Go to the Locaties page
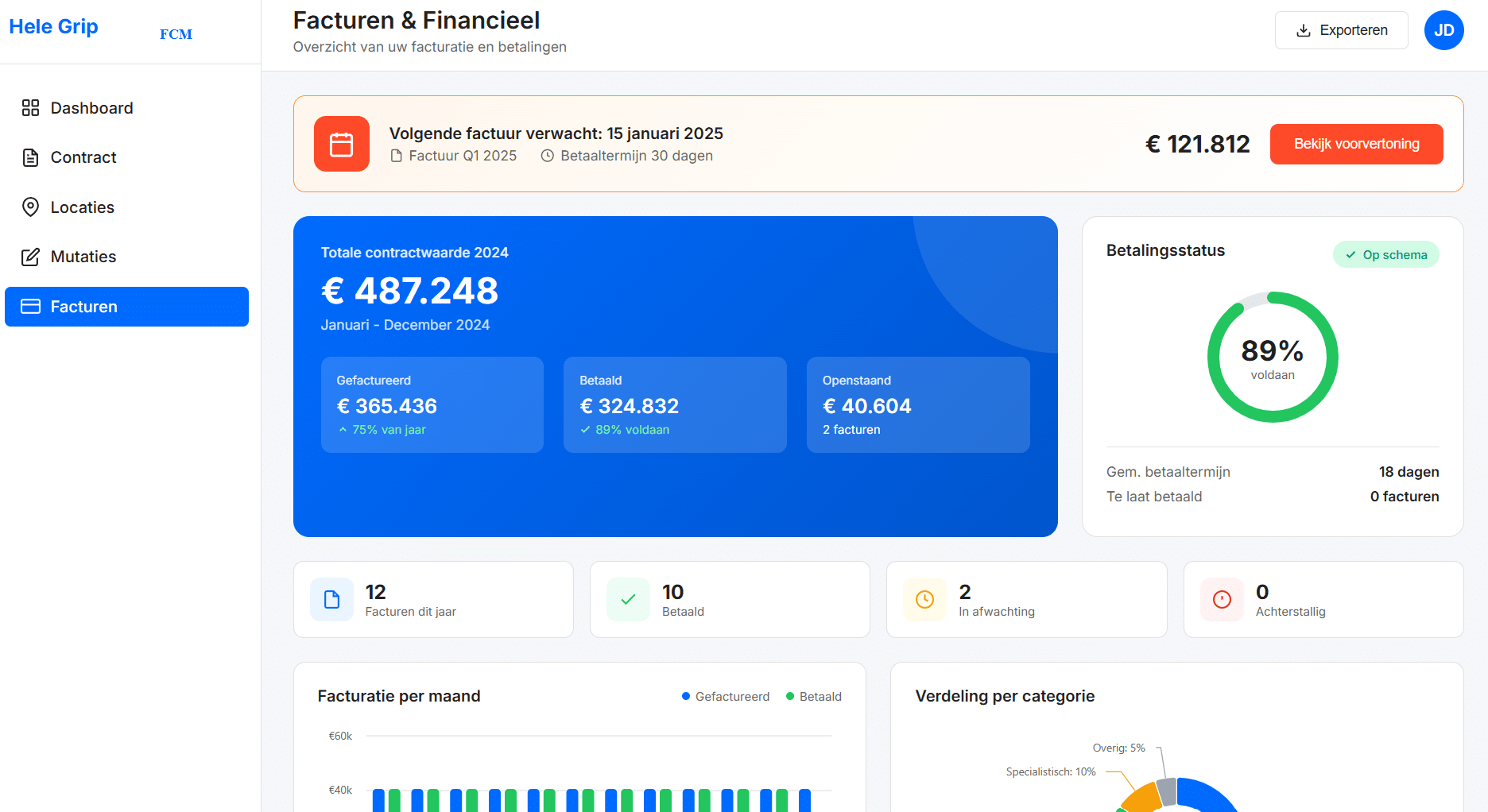This screenshot has width=1488, height=812. click(82, 207)
